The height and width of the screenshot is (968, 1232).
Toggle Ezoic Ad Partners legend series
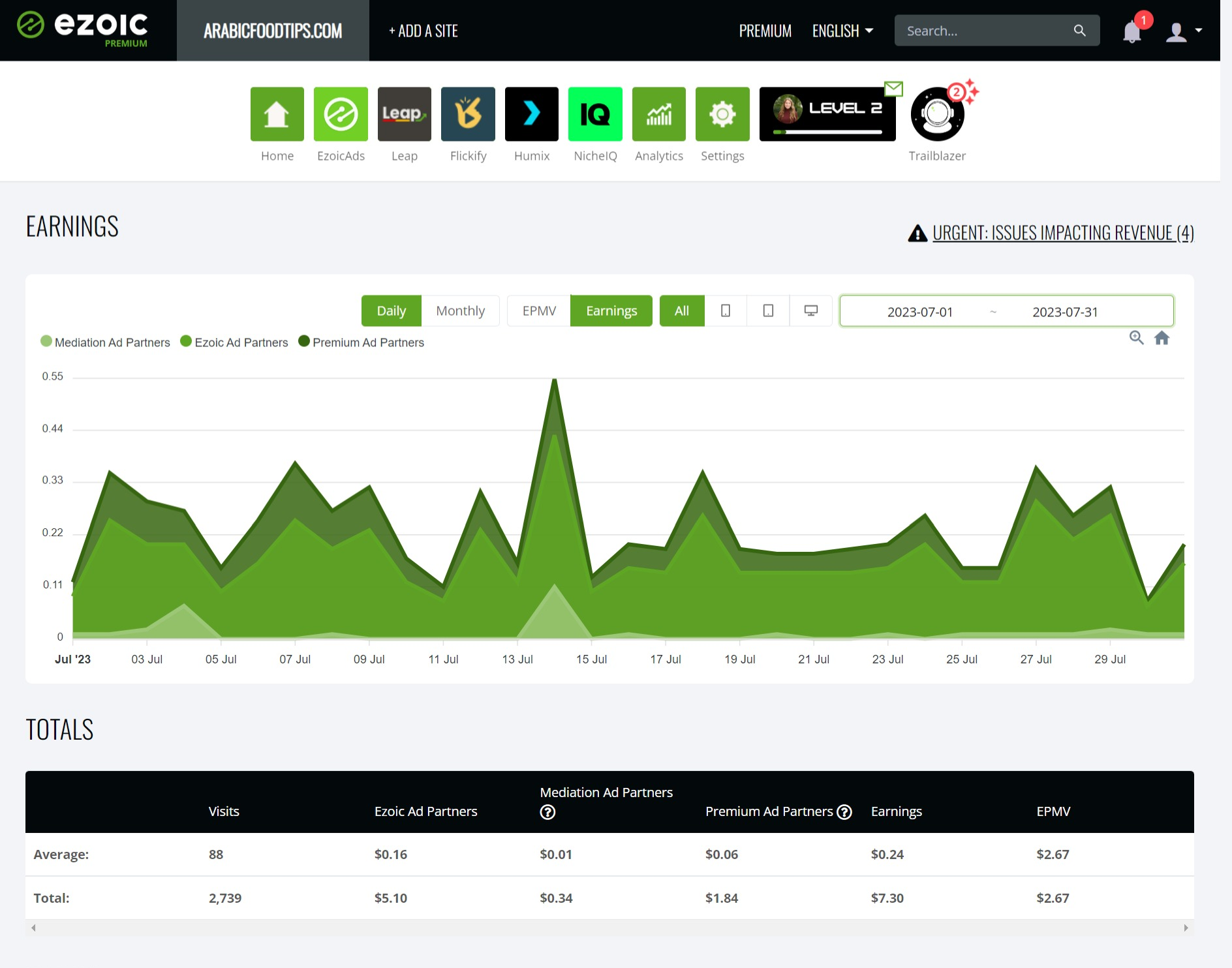[234, 342]
